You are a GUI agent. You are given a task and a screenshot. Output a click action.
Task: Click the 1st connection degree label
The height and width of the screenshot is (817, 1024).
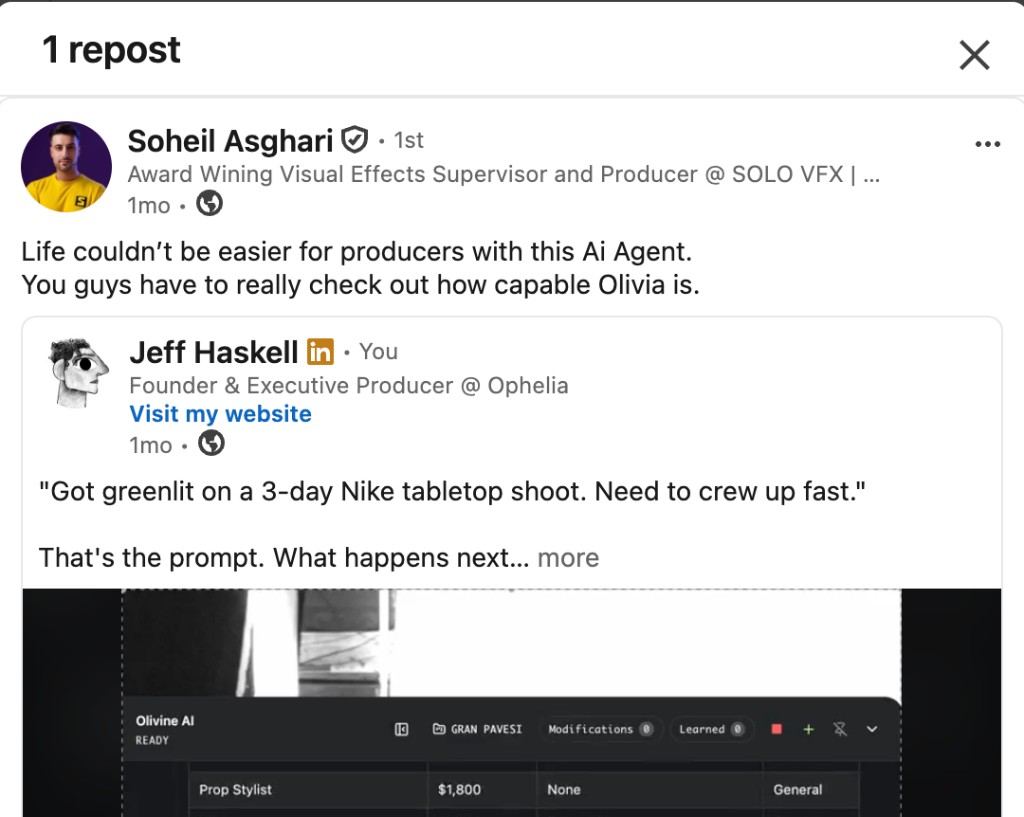click(x=409, y=140)
